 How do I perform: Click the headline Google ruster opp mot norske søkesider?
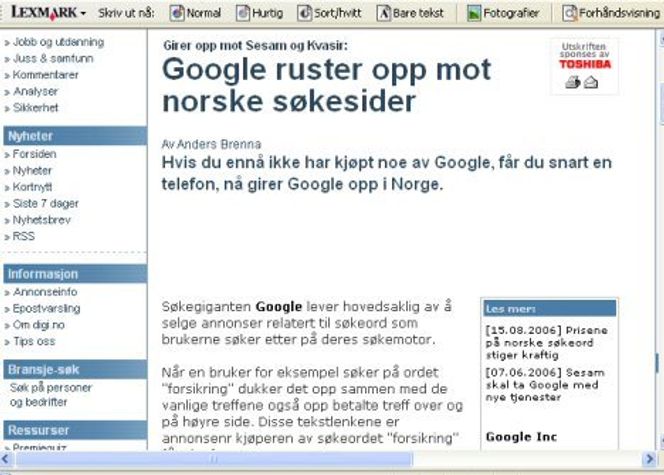pyautogui.click(x=326, y=85)
